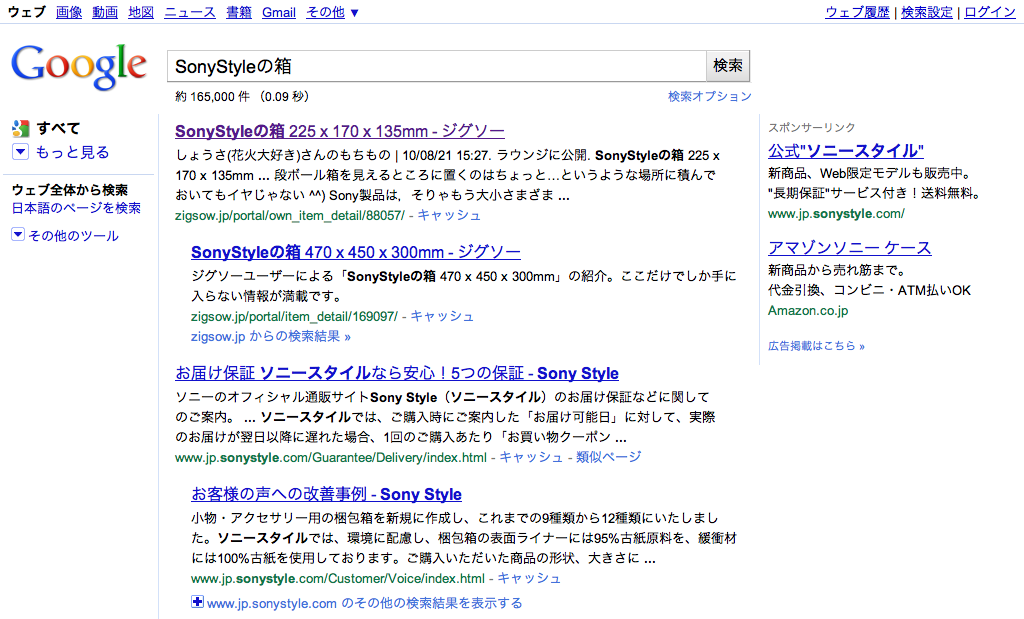Show more results from www.jp.sonystyle.com
Image resolution: width=1024 pixels, height=619 pixels.
(x=364, y=603)
